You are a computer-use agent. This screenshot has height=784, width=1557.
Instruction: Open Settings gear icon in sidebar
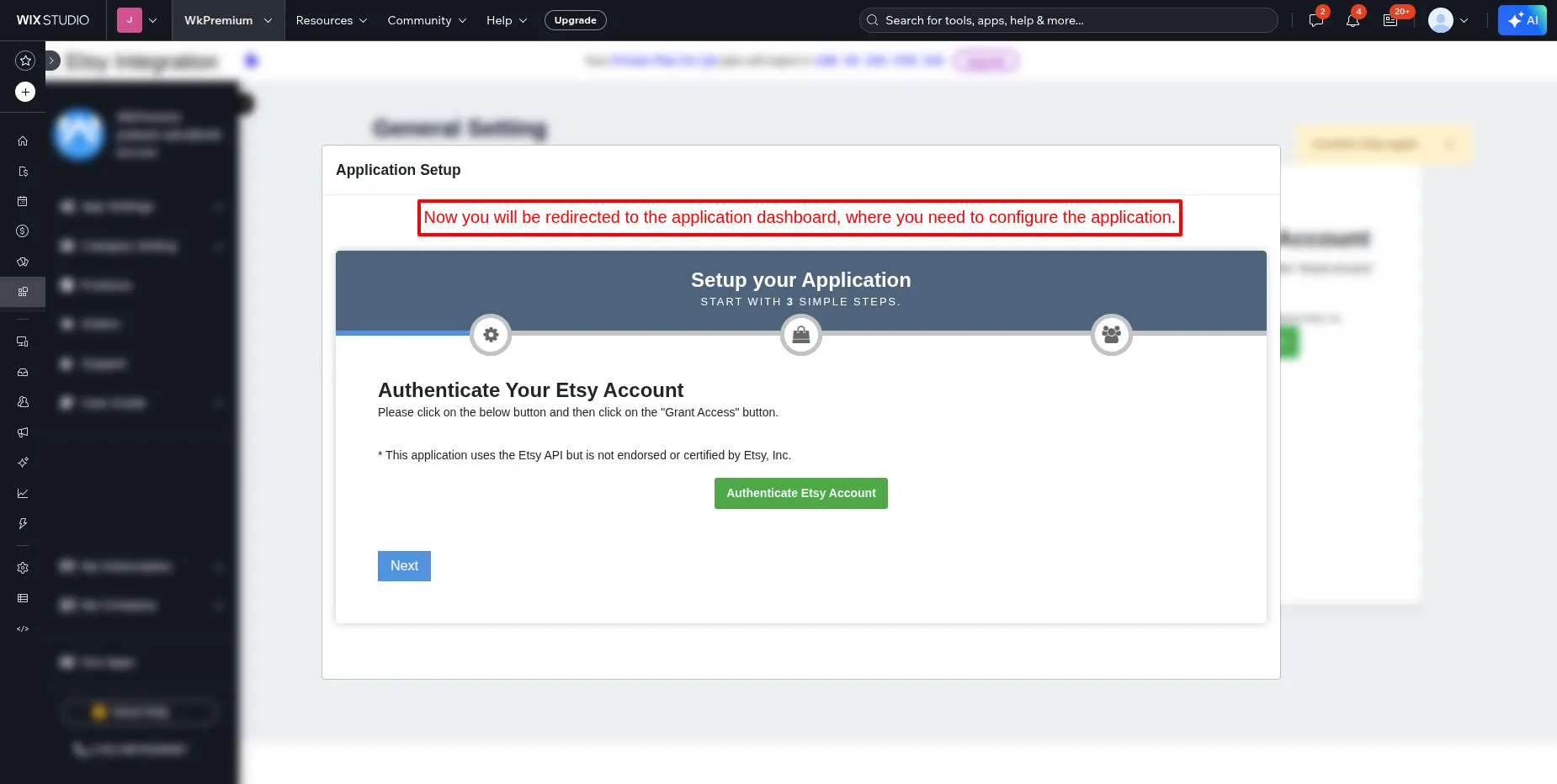click(23, 567)
